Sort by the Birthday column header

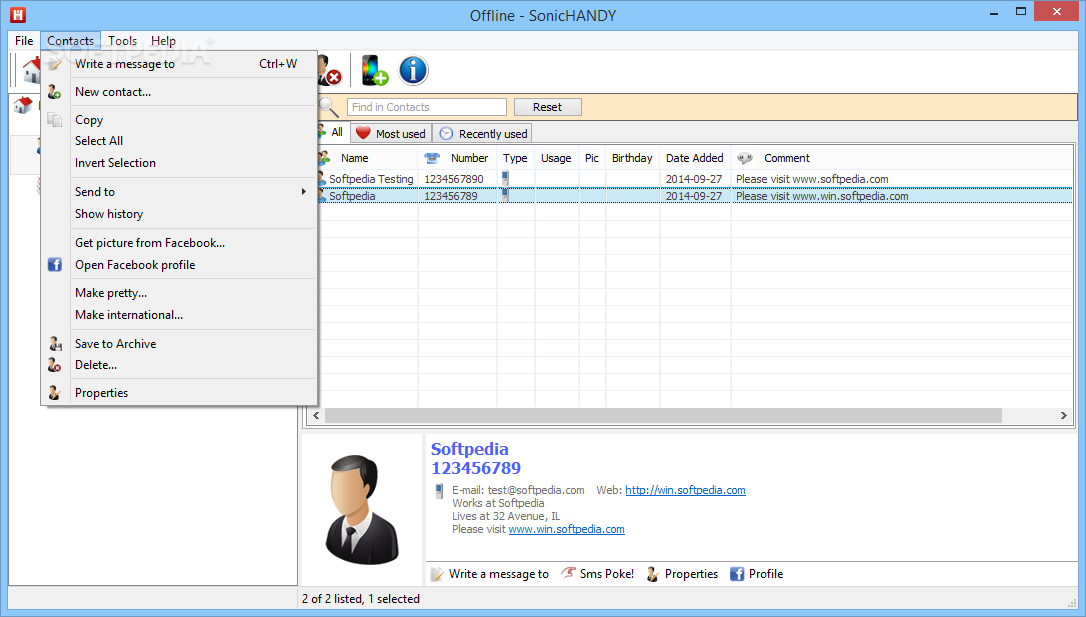coord(632,159)
